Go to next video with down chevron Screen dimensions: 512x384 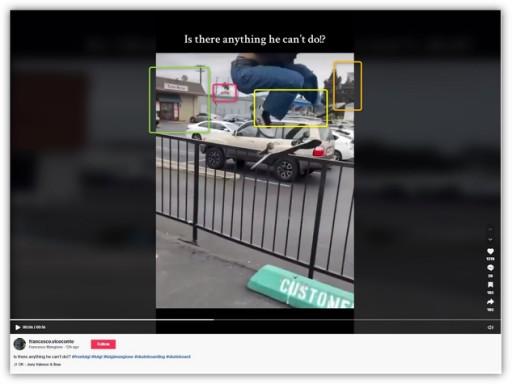click(x=490, y=239)
